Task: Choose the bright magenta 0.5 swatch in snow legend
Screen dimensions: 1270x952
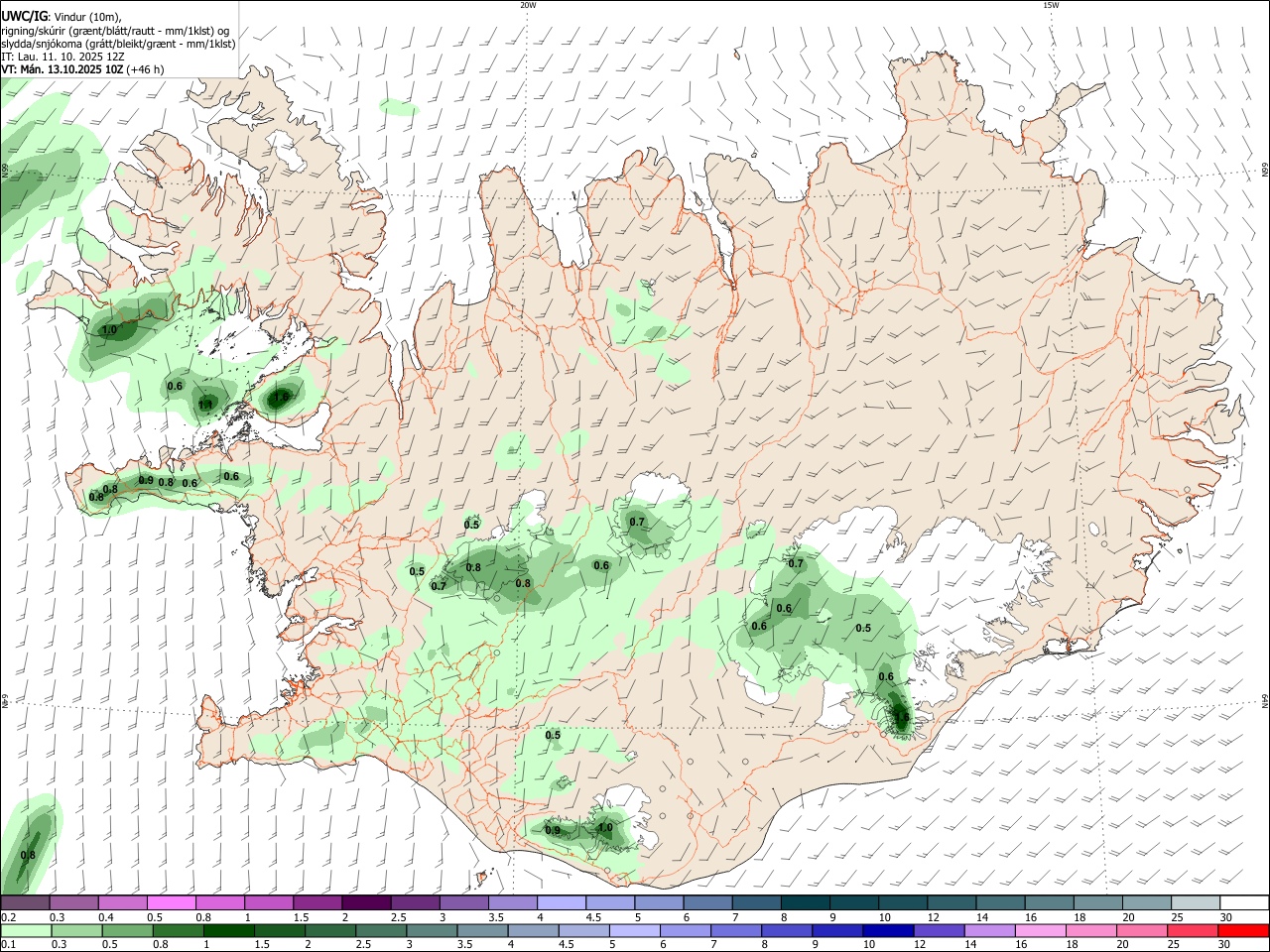Action: [x=171, y=902]
